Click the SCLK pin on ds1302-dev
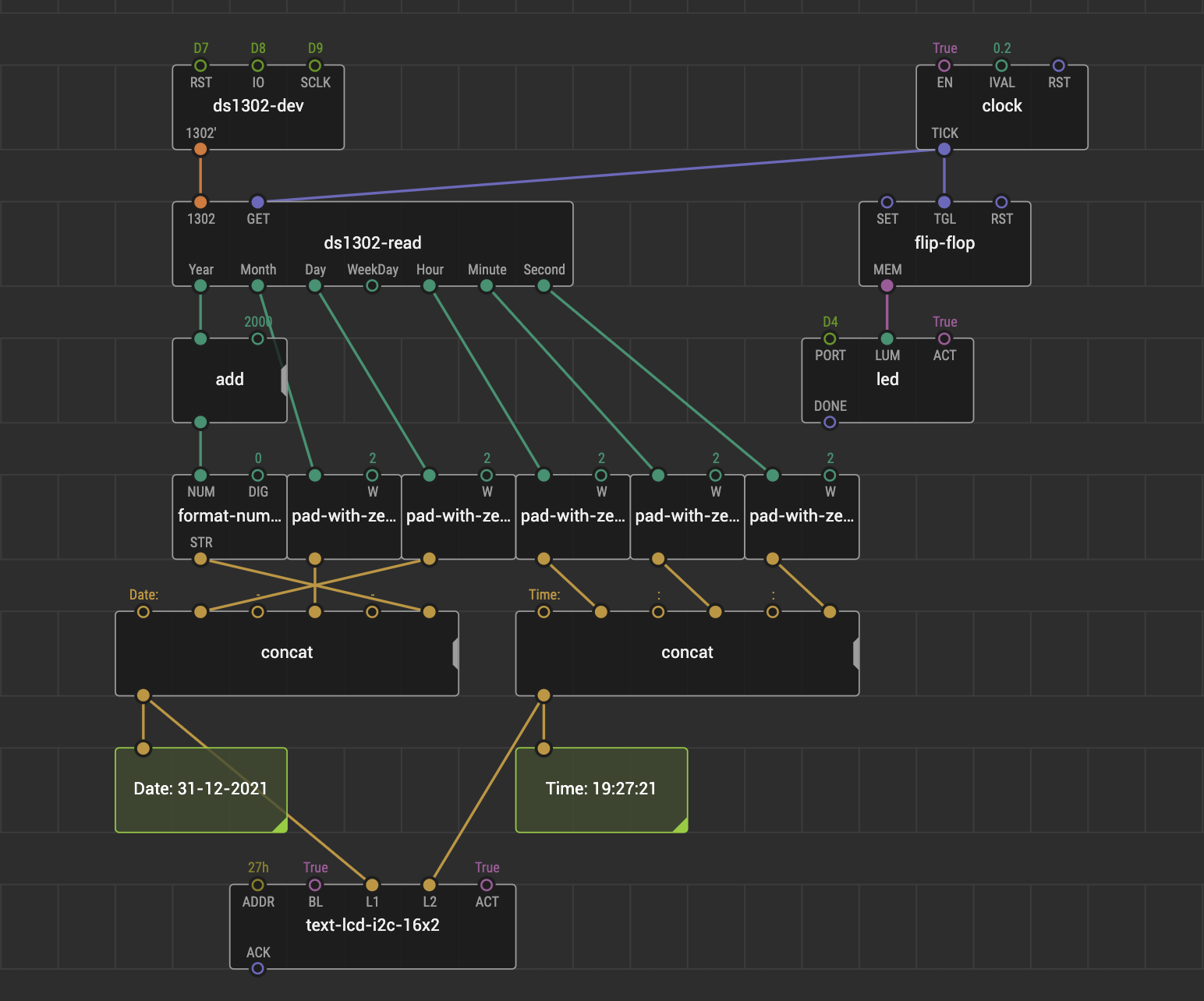The image size is (1204, 1001). pyautogui.click(x=315, y=65)
